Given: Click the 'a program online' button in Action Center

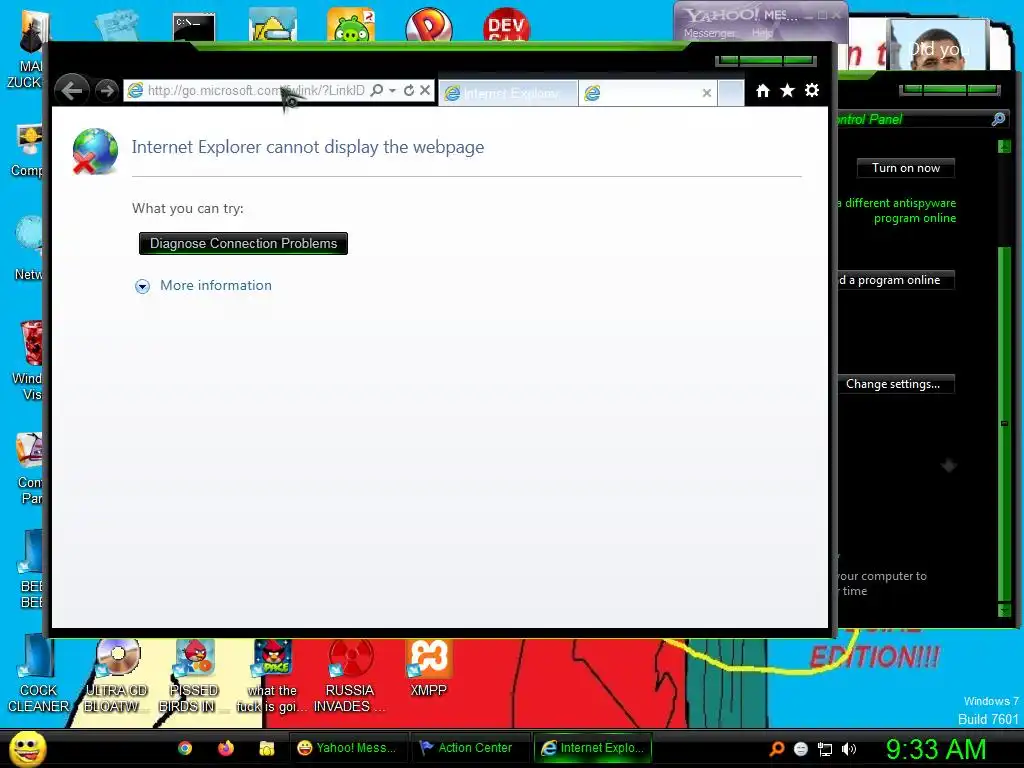Looking at the screenshot, I should click(893, 280).
